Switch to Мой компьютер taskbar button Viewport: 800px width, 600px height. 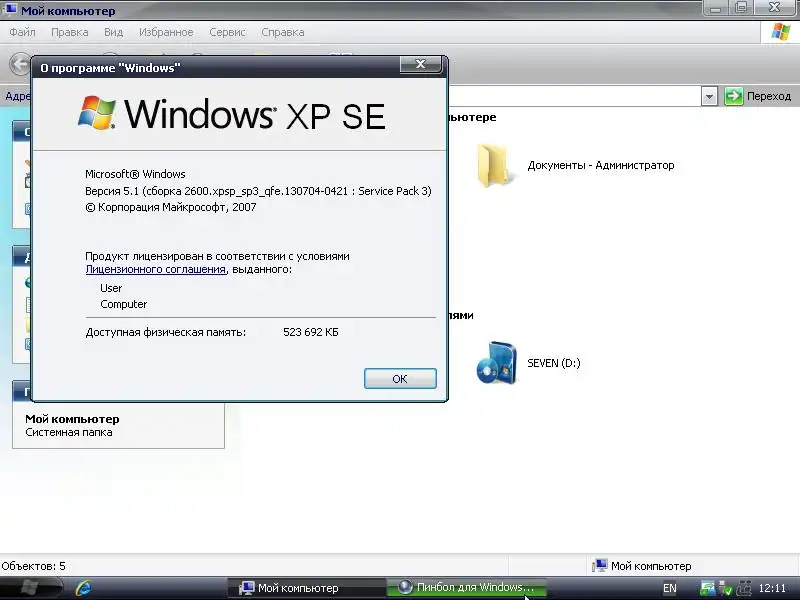306,588
